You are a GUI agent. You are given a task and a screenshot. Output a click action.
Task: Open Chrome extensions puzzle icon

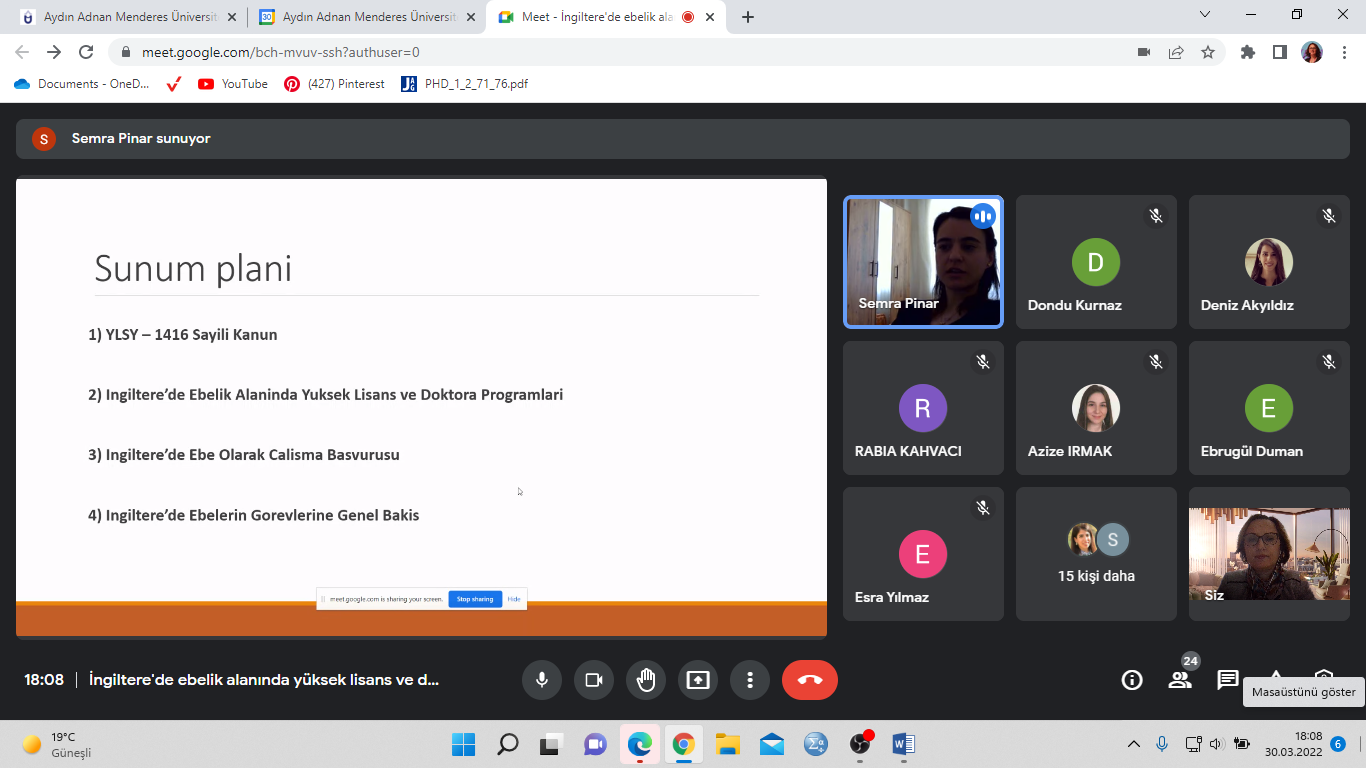tap(1247, 52)
